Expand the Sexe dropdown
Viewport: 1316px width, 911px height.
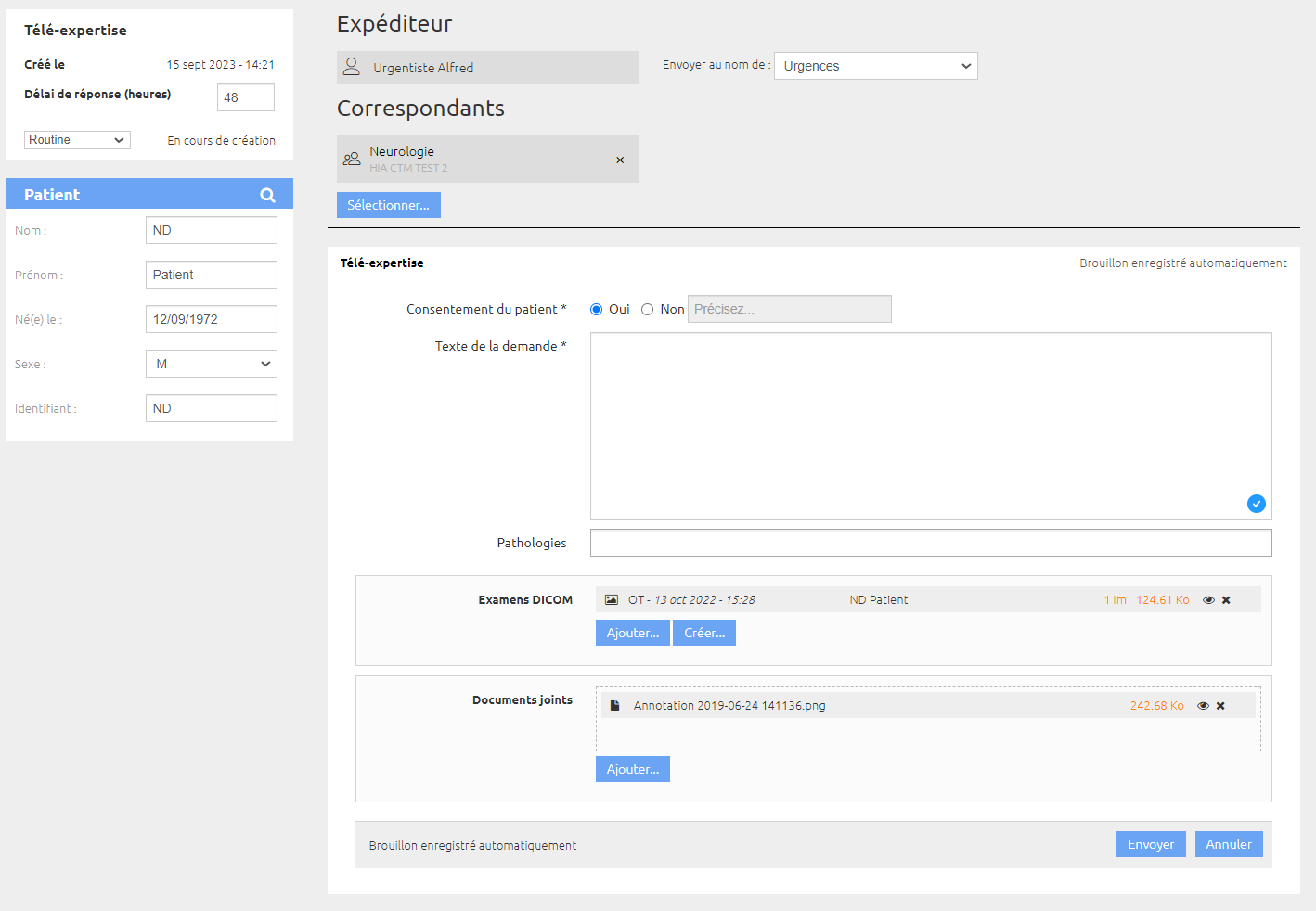212,364
